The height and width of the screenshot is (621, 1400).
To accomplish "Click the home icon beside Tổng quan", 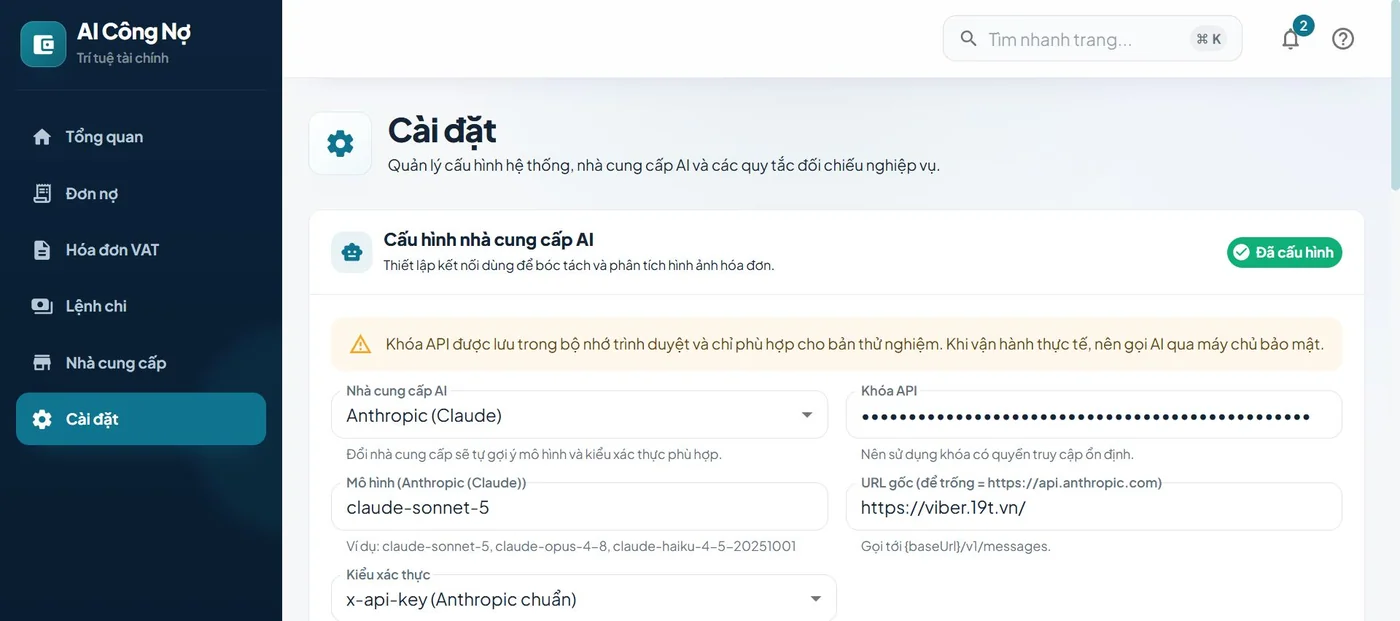I will pyautogui.click(x=42, y=137).
